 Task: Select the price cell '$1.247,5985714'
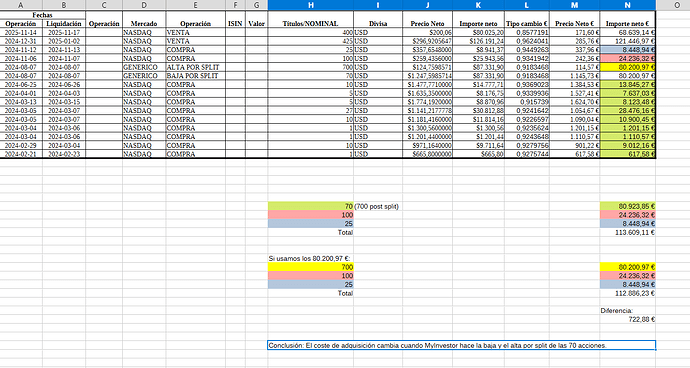coord(427,76)
